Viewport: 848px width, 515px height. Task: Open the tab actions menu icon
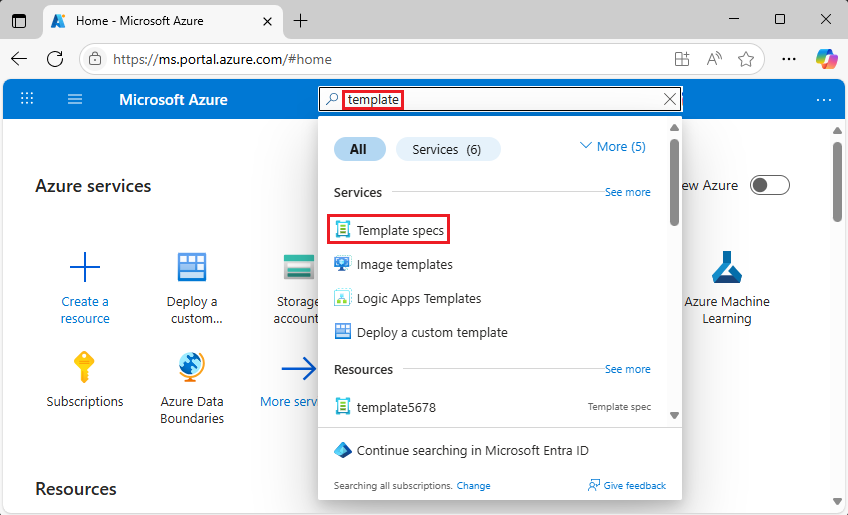pos(19,21)
